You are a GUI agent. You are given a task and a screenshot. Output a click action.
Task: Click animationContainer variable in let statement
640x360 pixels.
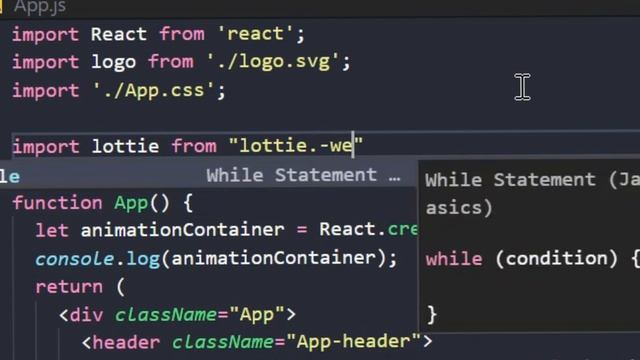(182, 230)
